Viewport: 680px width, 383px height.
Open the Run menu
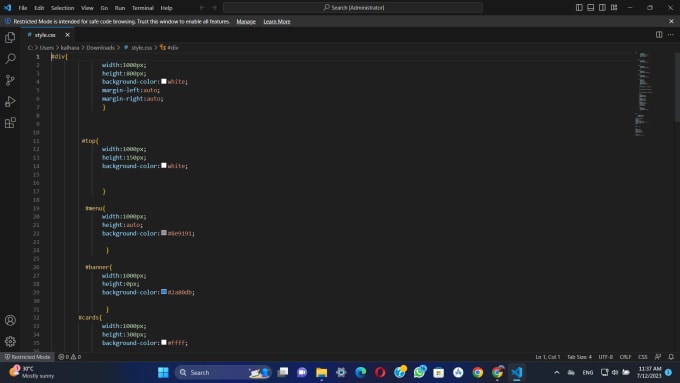coord(120,8)
